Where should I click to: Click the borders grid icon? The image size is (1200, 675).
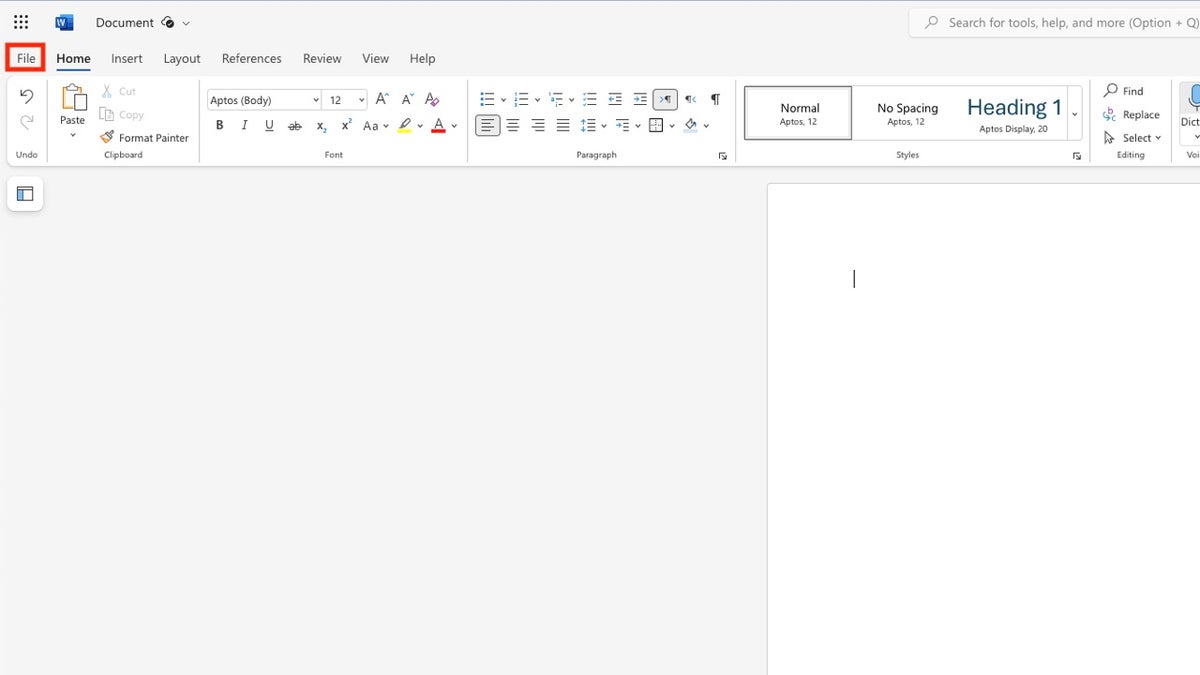click(x=656, y=125)
